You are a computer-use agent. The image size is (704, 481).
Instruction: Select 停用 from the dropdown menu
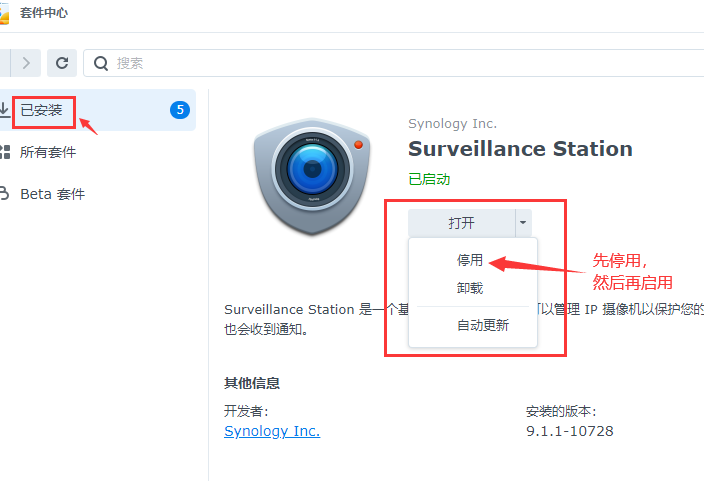coord(470,260)
